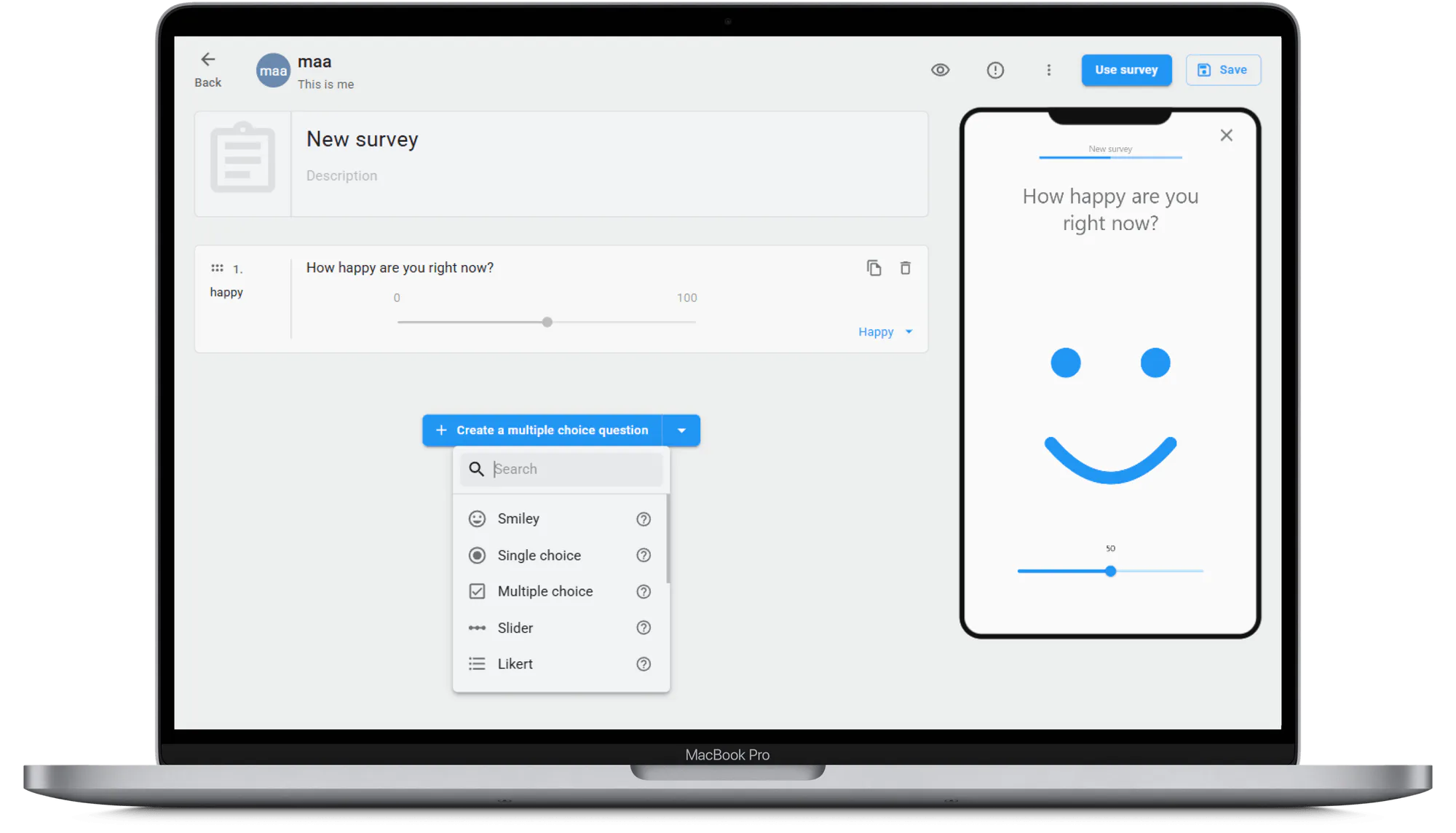Click the exclamation info icon
This screenshot has height=833, width=1456.
pyautogui.click(x=995, y=70)
